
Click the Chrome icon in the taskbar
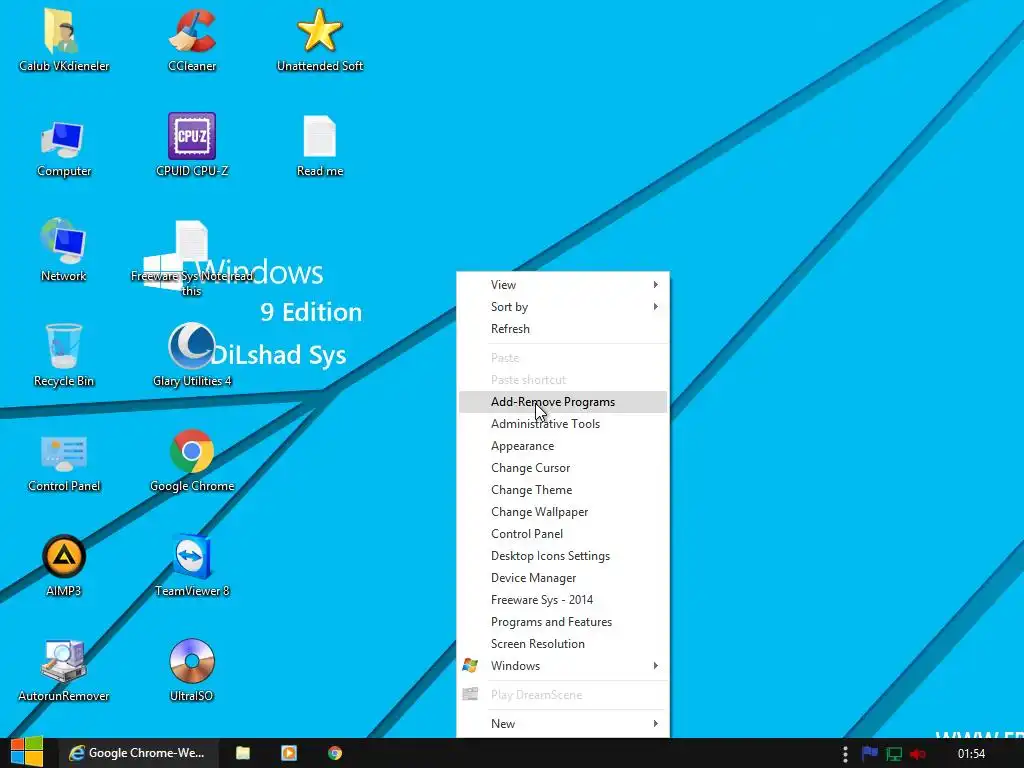335,753
